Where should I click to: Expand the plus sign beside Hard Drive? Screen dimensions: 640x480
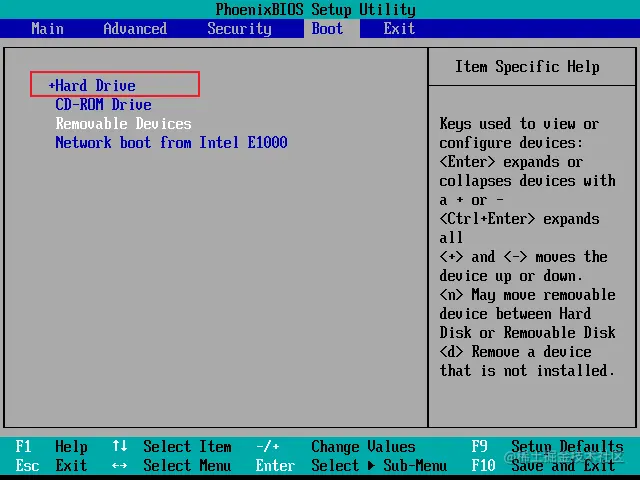click(51, 86)
